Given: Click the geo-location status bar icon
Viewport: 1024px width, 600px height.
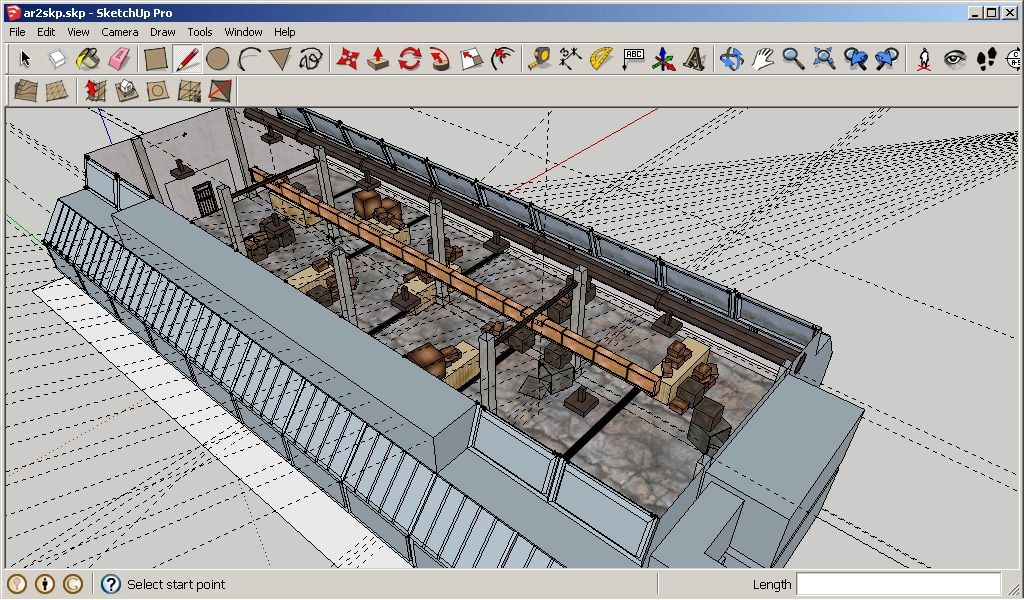Looking at the screenshot, I should pos(16,584).
